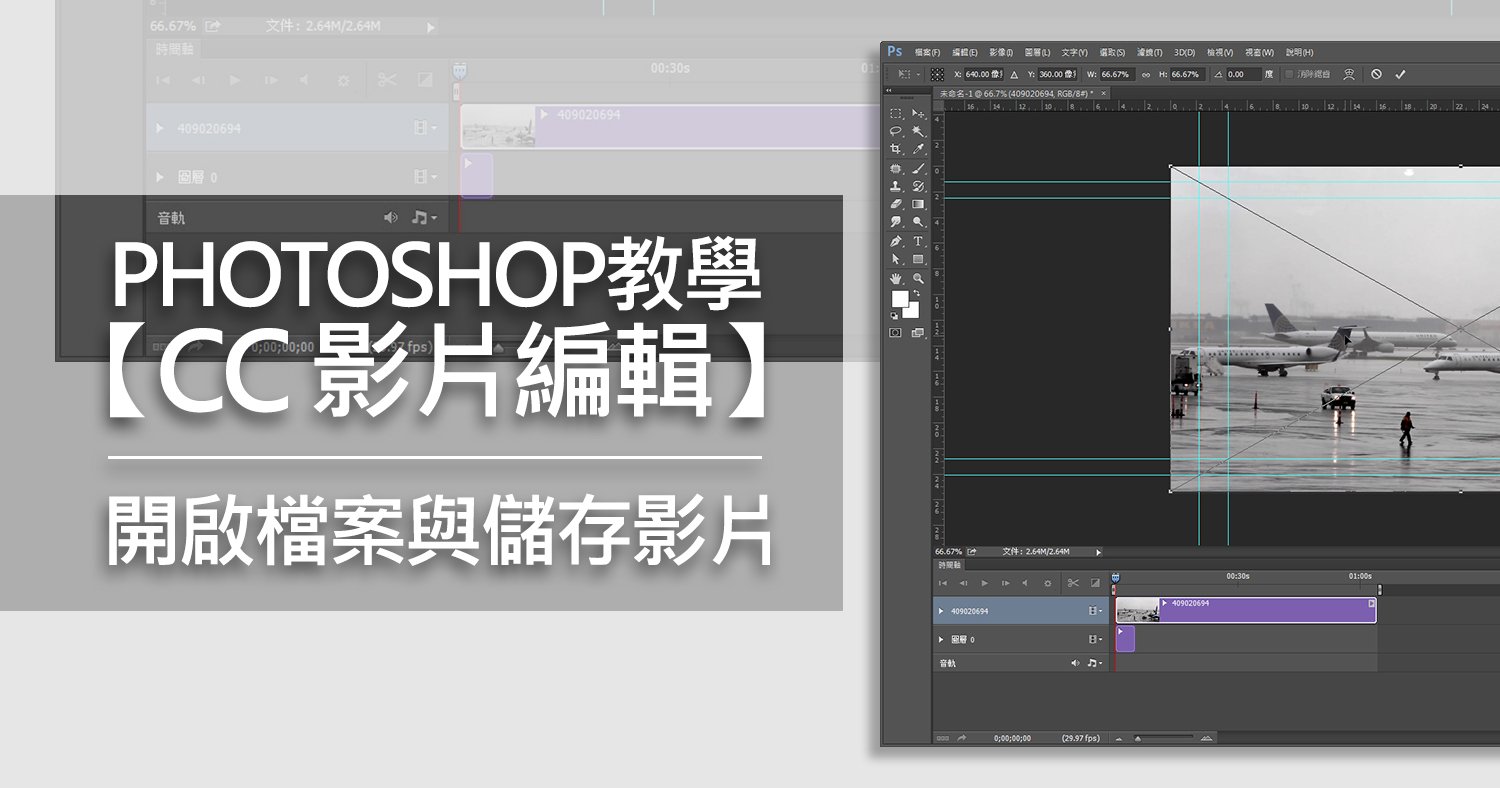Select the Eraser tool

895,204
